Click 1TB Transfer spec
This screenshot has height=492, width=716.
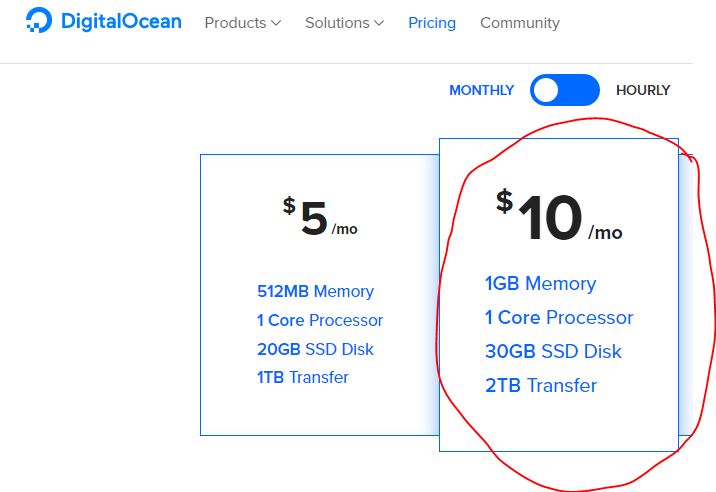(x=303, y=377)
